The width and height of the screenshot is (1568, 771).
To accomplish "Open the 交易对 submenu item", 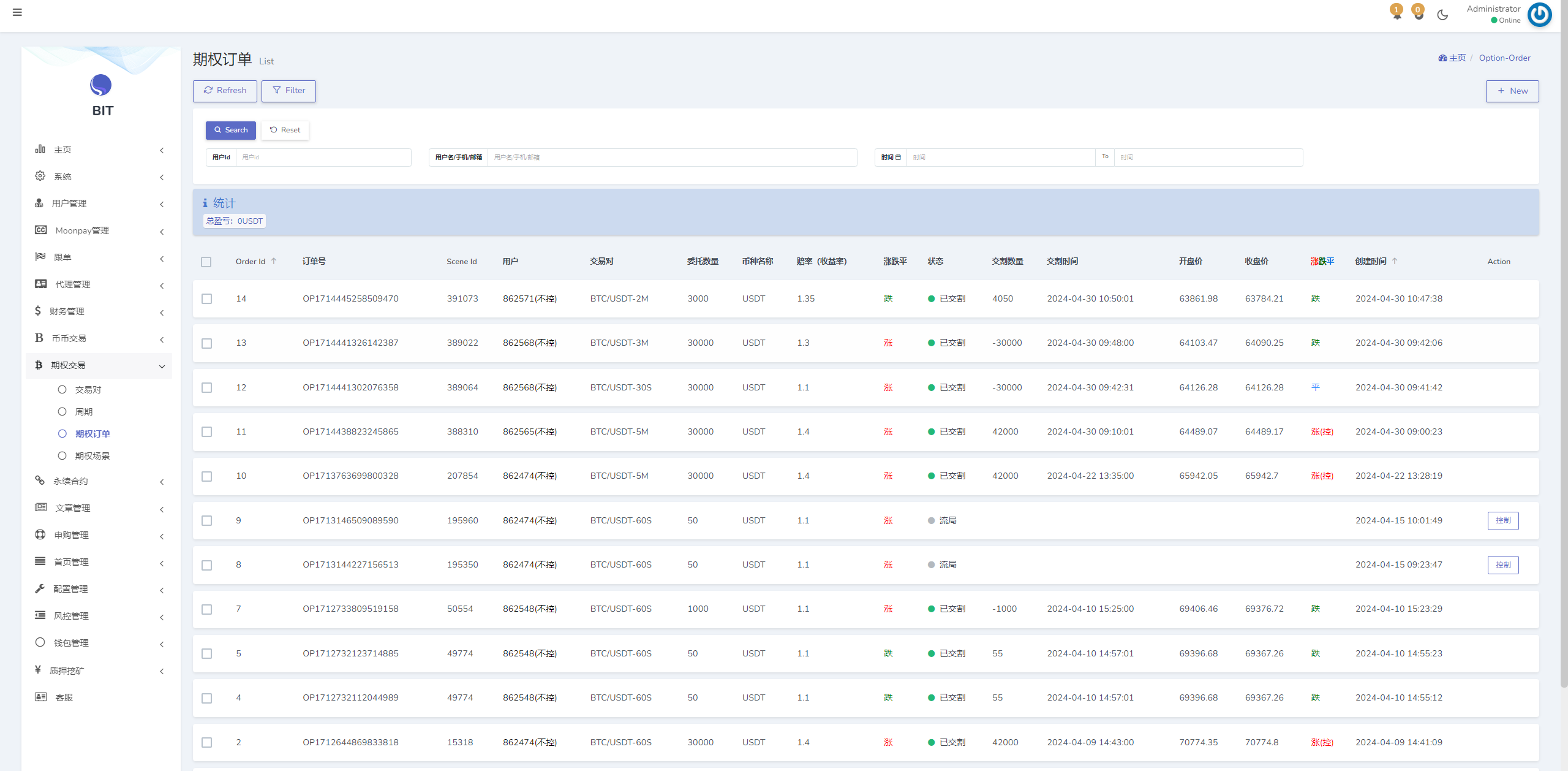I will pos(88,390).
